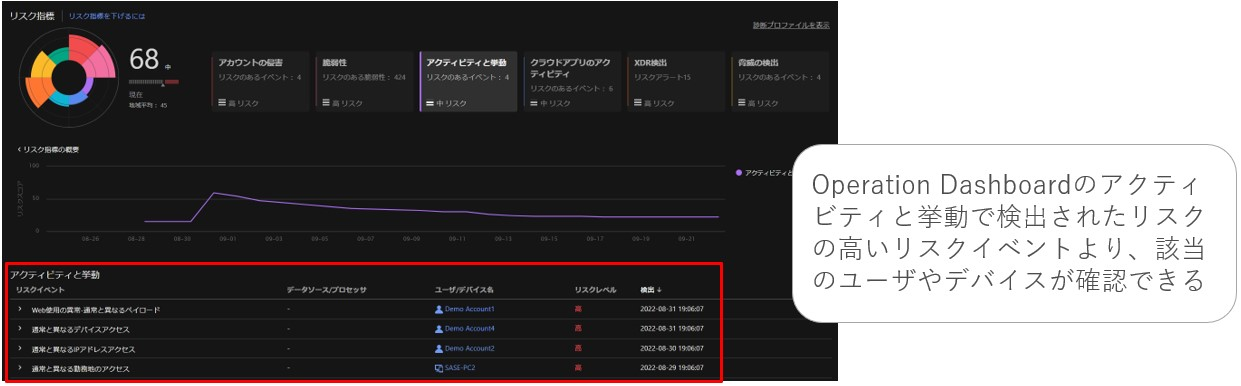Click the risk level 高 for Demo Account1
This screenshot has width=1241, height=386.
click(578, 309)
